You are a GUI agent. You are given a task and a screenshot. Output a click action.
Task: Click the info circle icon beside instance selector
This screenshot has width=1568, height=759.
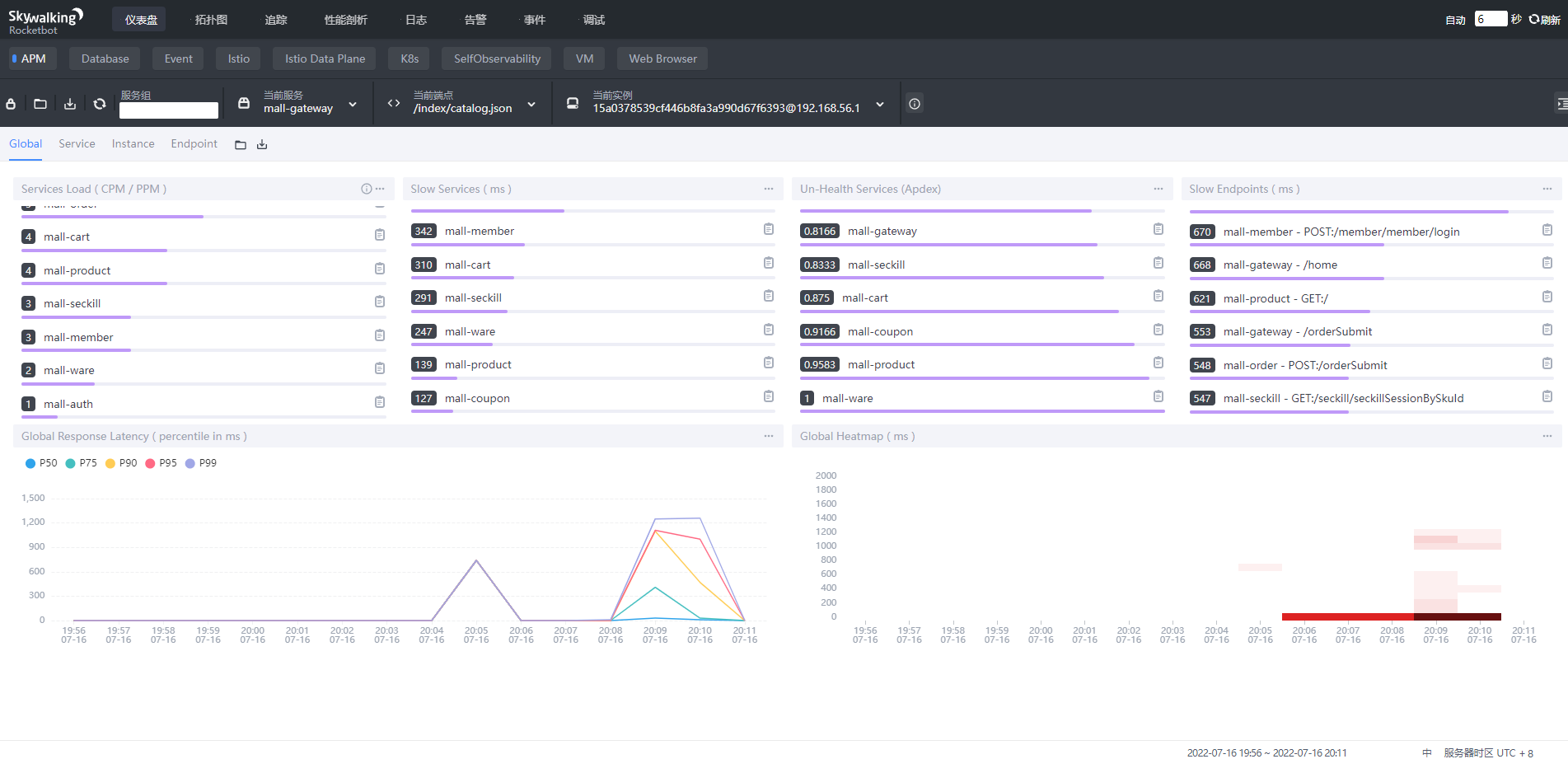[915, 104]
